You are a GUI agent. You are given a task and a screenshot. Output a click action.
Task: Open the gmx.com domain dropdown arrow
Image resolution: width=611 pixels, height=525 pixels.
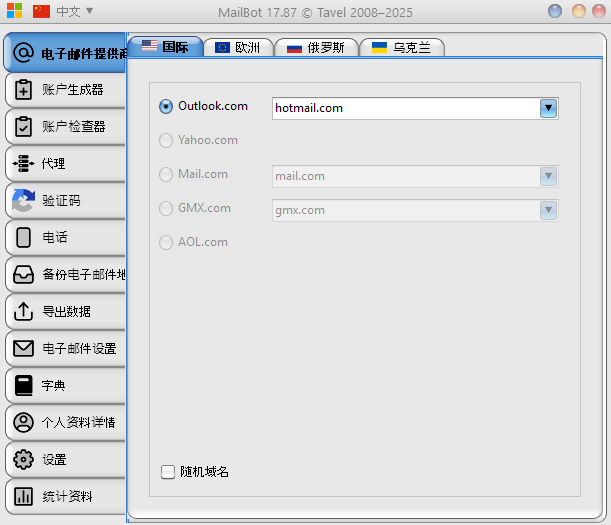click(548, 210)
